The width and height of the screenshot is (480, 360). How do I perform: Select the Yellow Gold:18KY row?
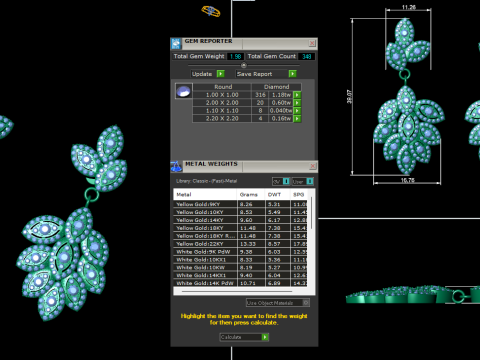[x=240, y=228]
